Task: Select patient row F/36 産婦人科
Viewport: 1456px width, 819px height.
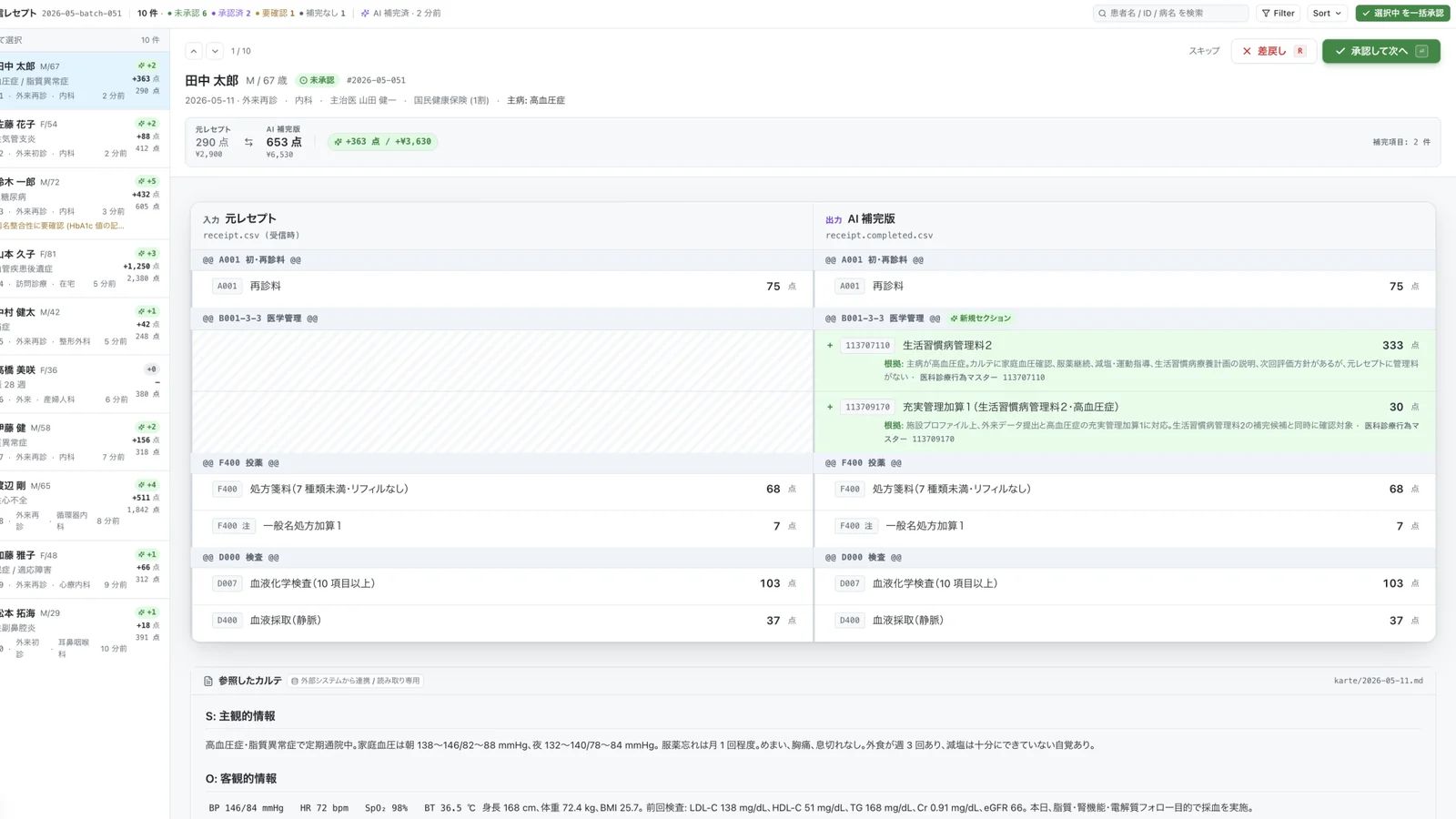Action: [85, 384]
